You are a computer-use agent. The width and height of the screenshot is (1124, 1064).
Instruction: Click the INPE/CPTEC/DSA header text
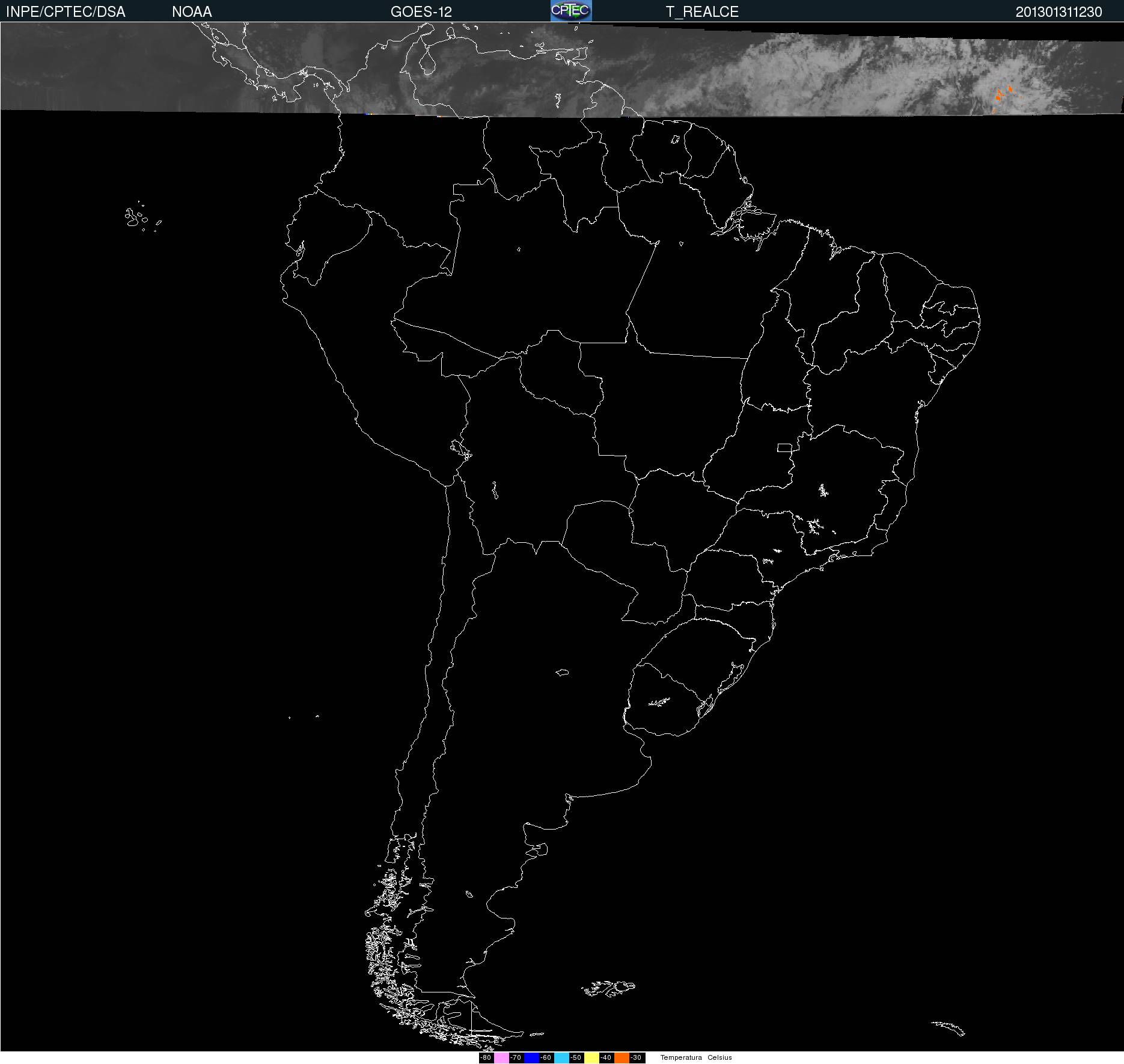click(66, 12)
